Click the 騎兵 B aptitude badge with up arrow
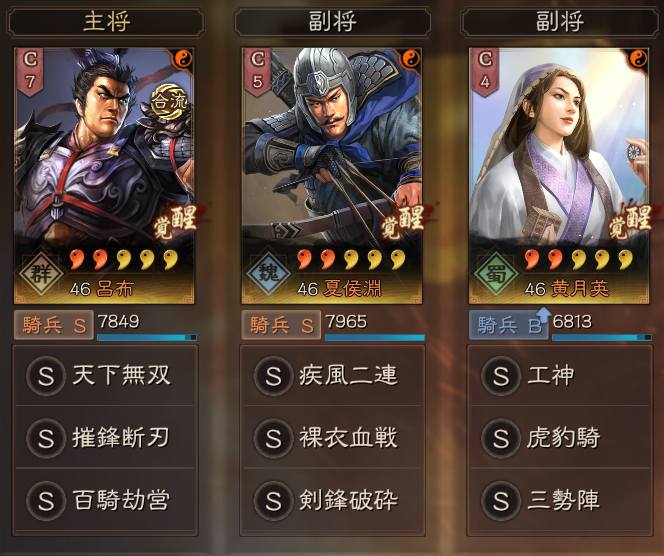 click(509, 325)
